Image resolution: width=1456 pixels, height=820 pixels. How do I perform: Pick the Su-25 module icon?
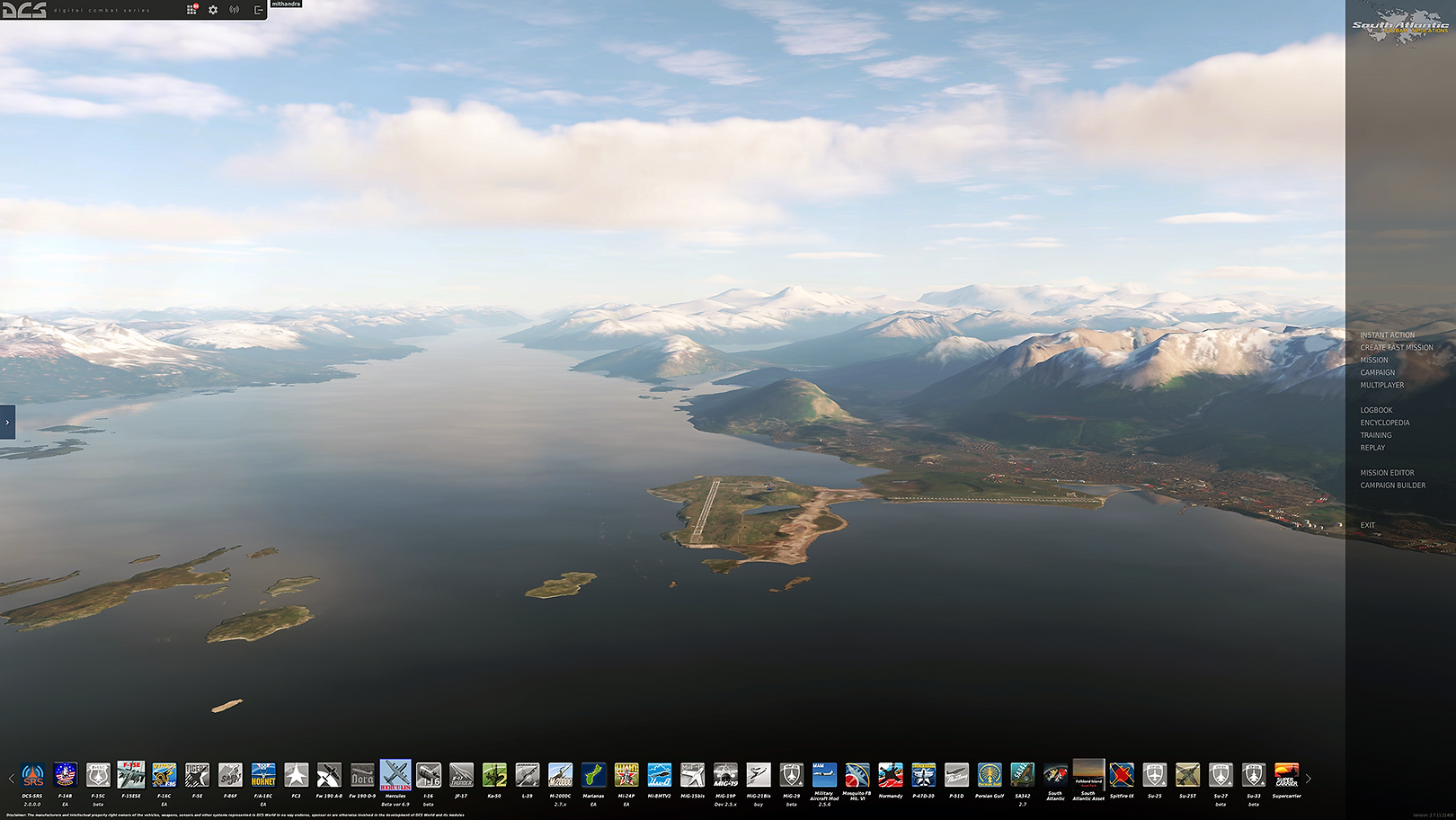(1155, 775)
